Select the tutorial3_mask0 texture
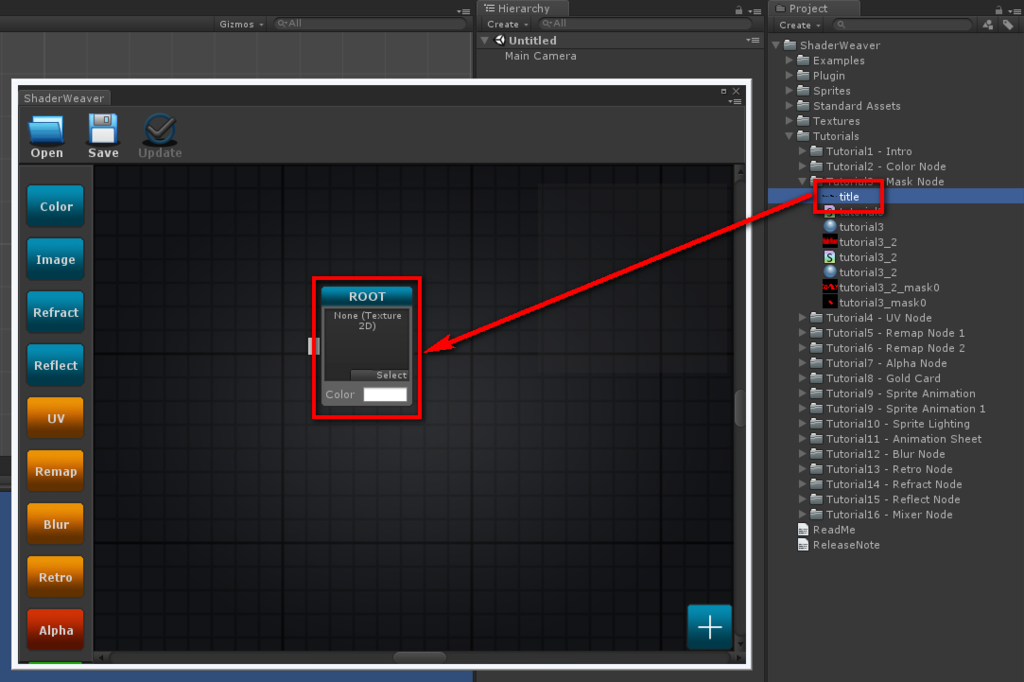 874,302
